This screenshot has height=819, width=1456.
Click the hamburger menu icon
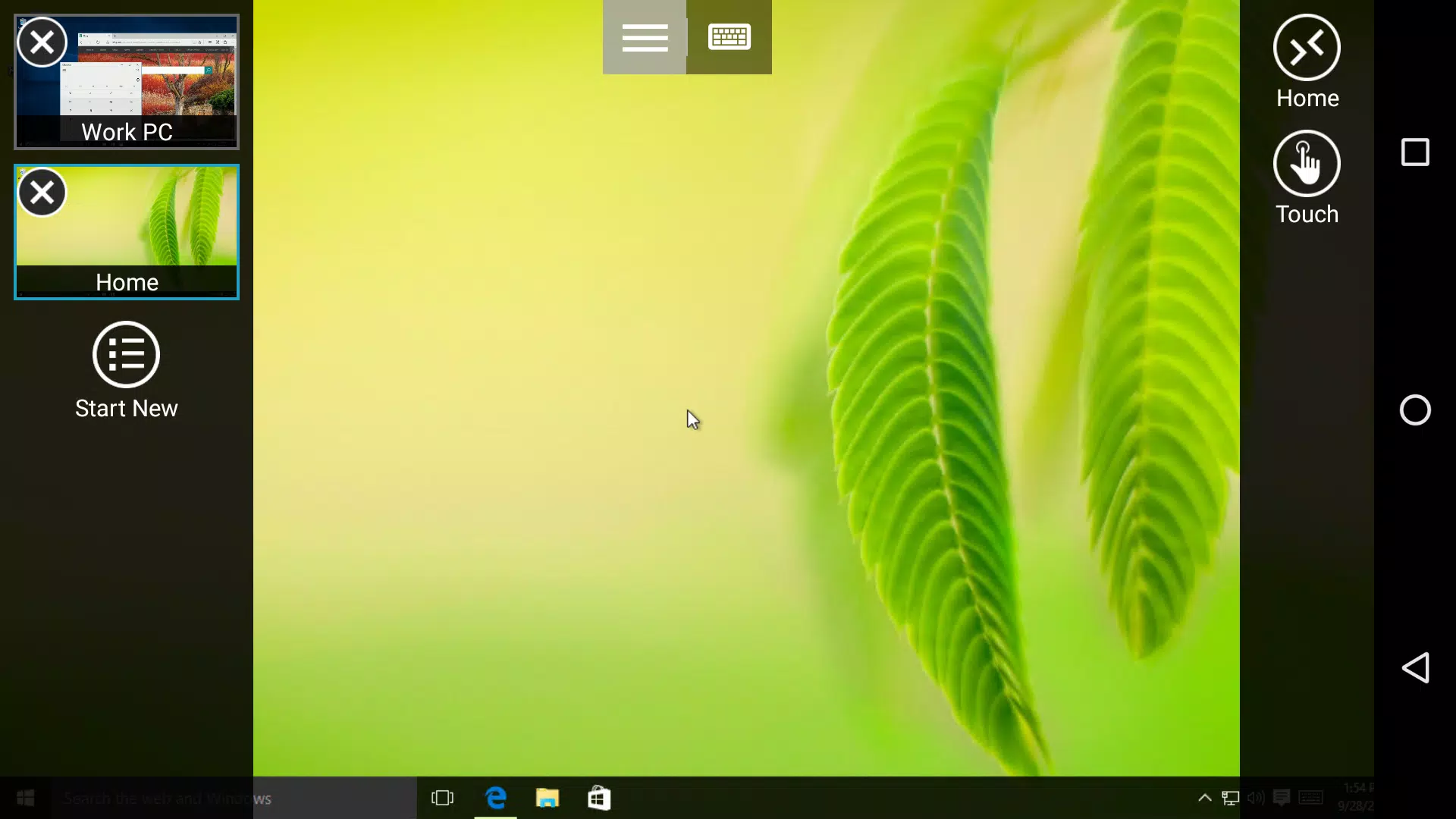(x=645, y=37)
